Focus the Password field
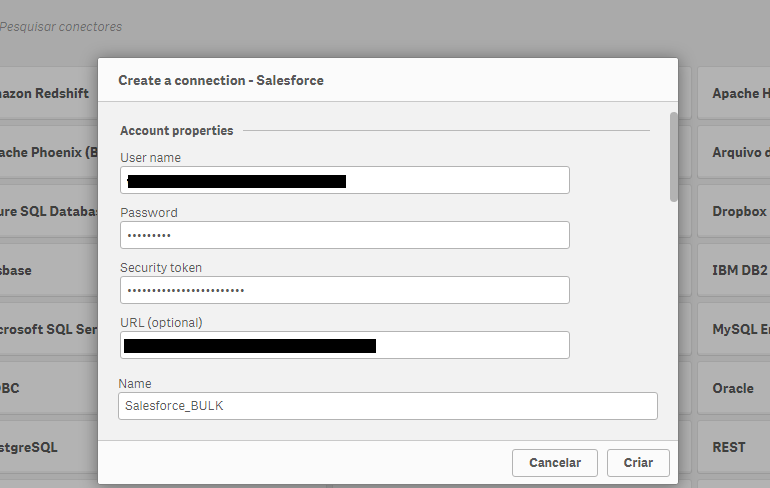Viewport: 770px width, 488px height. (344, 235)
